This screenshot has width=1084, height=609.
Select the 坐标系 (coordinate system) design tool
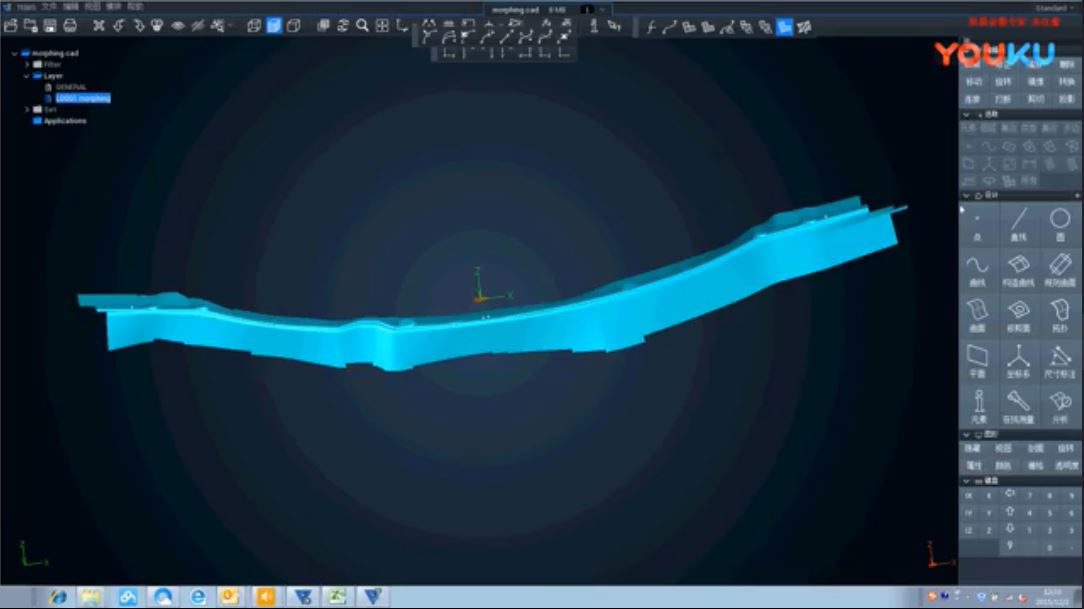1018,362
